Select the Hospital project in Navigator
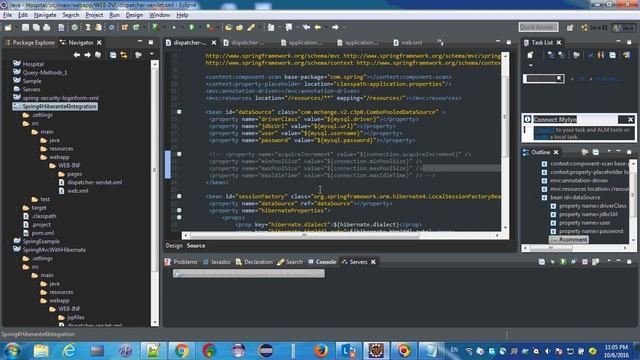Viewport: 640px width, 360px height. click(x=33, y=64)
